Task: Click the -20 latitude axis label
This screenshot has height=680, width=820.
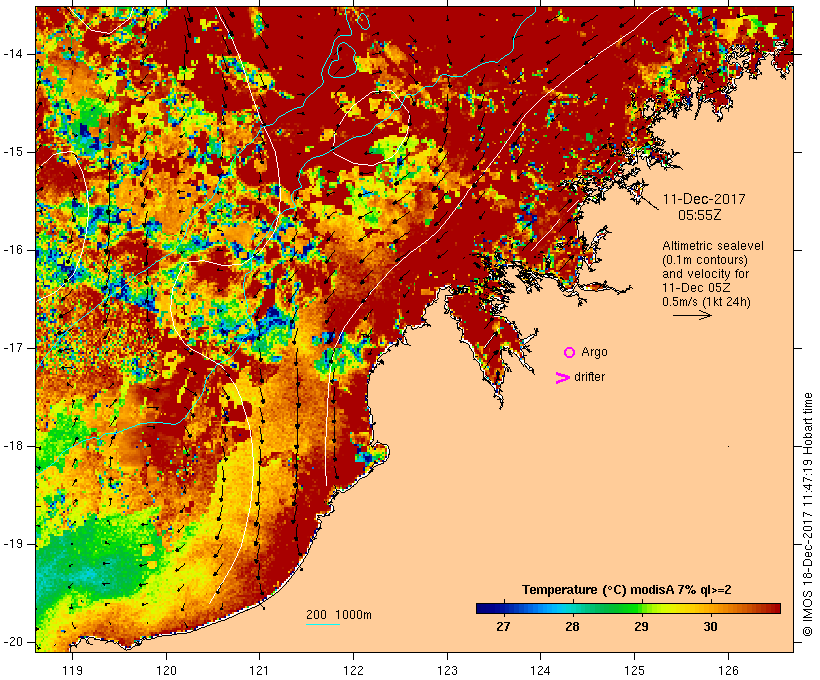Action: [13, 642]
